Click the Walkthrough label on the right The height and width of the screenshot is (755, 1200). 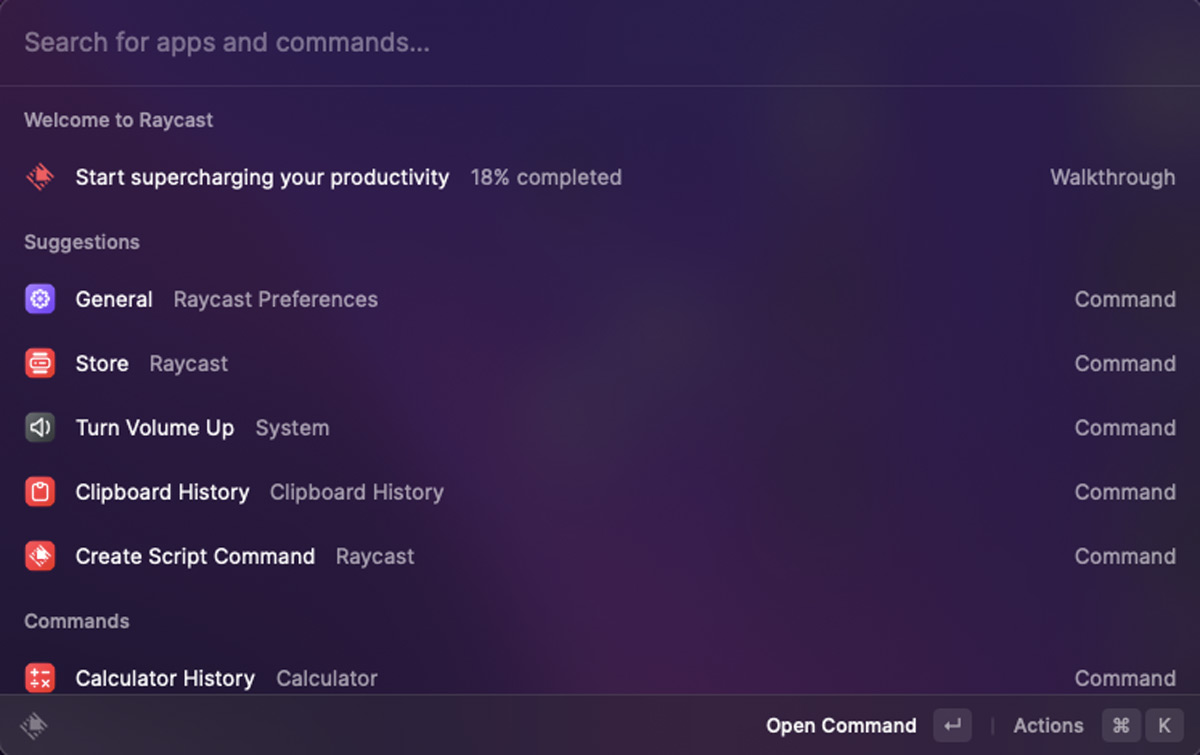tap(1112, 177)
